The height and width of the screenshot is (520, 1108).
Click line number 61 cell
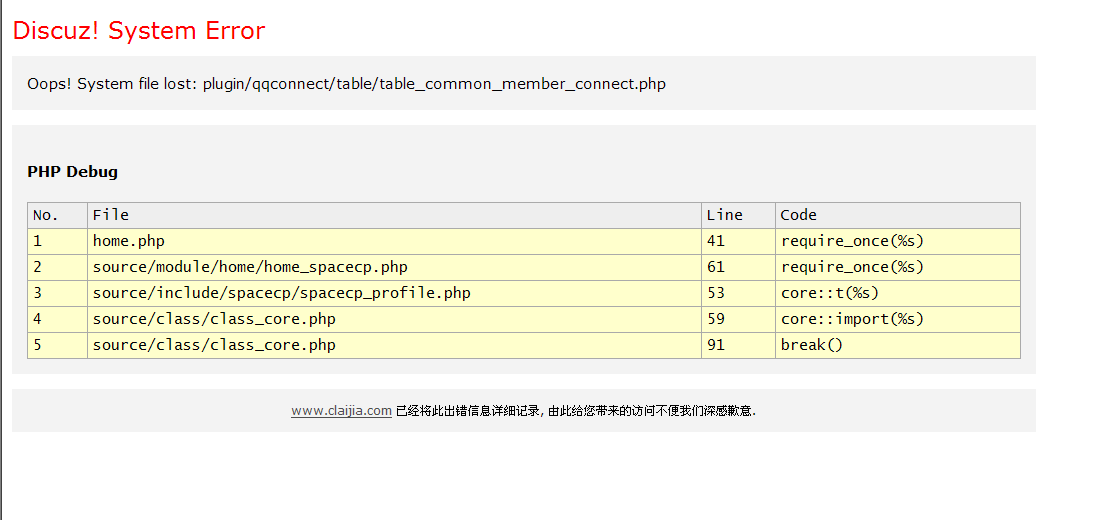[x=716, y=267]
